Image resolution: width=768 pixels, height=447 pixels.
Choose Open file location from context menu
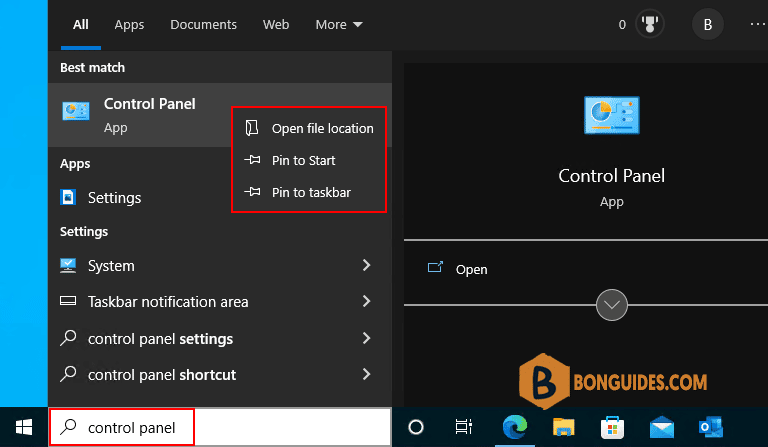pyautogui.click(x=309, y=128)
